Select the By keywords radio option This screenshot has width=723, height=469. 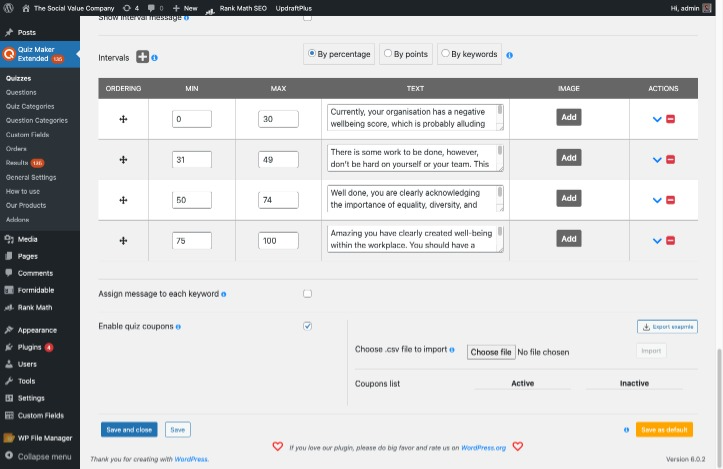pos(445,54)
